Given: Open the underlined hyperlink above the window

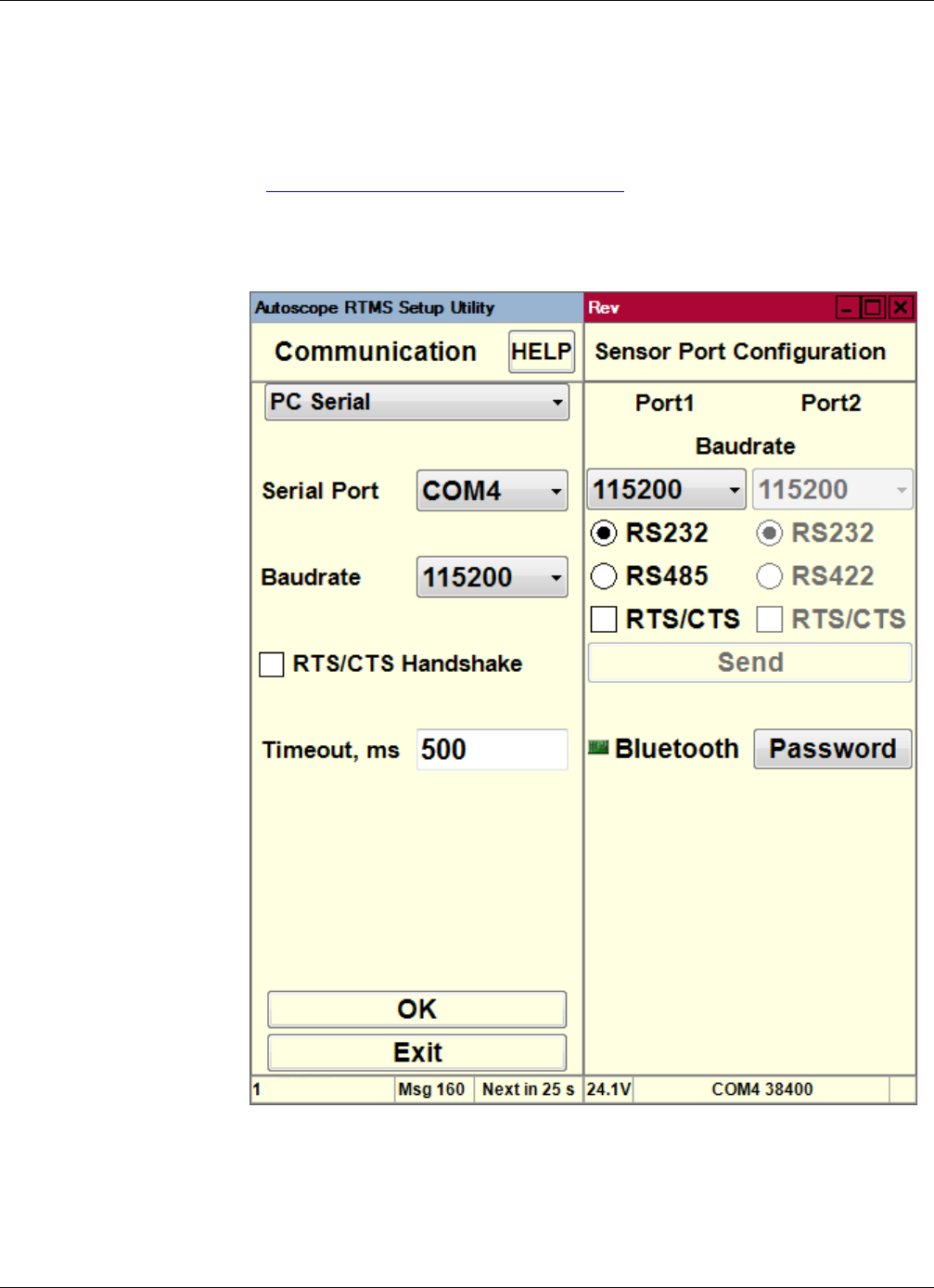Looking at the screenshot, I should click(x=445, y=183).
